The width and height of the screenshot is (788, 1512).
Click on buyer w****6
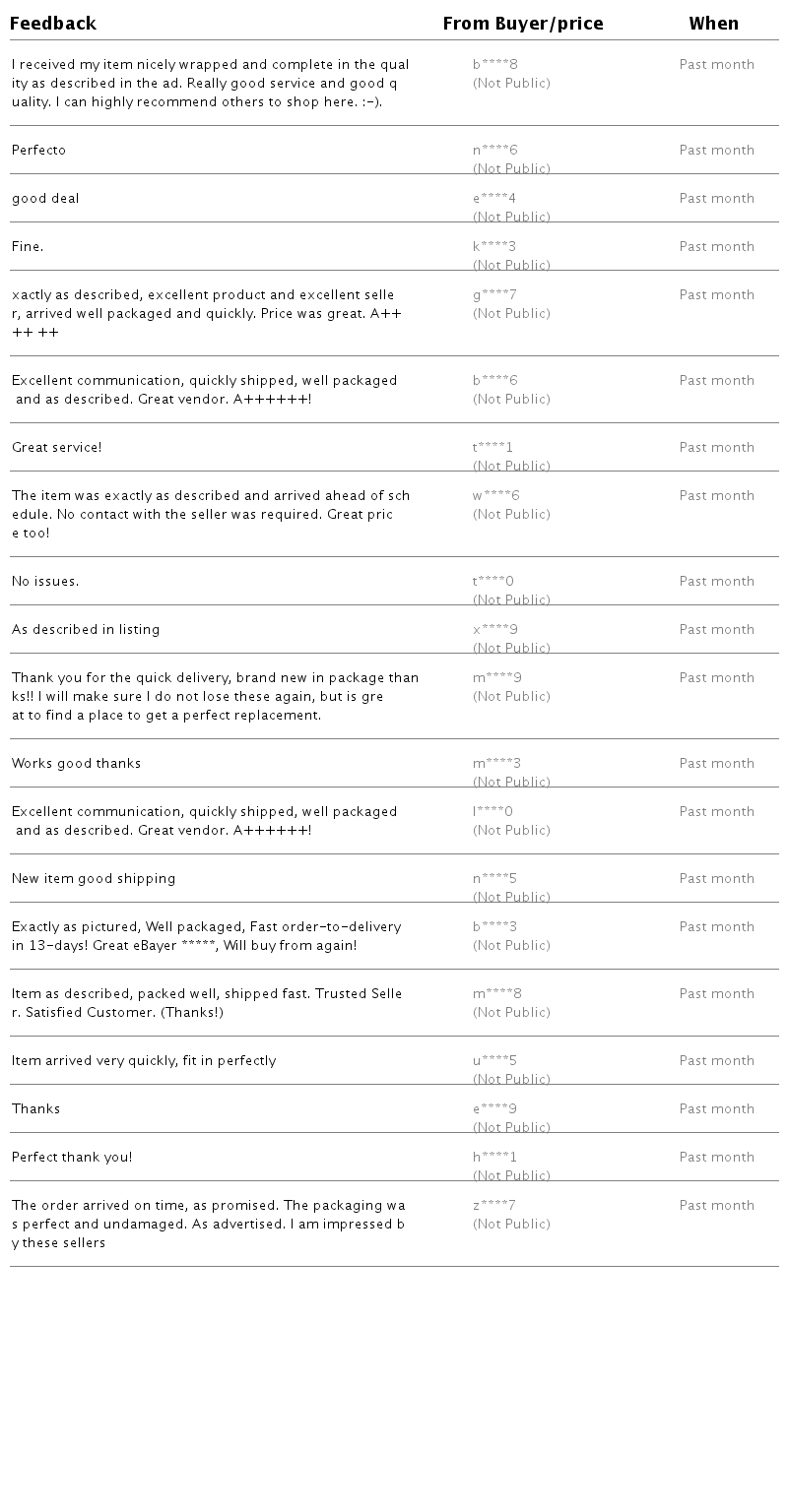495,496
